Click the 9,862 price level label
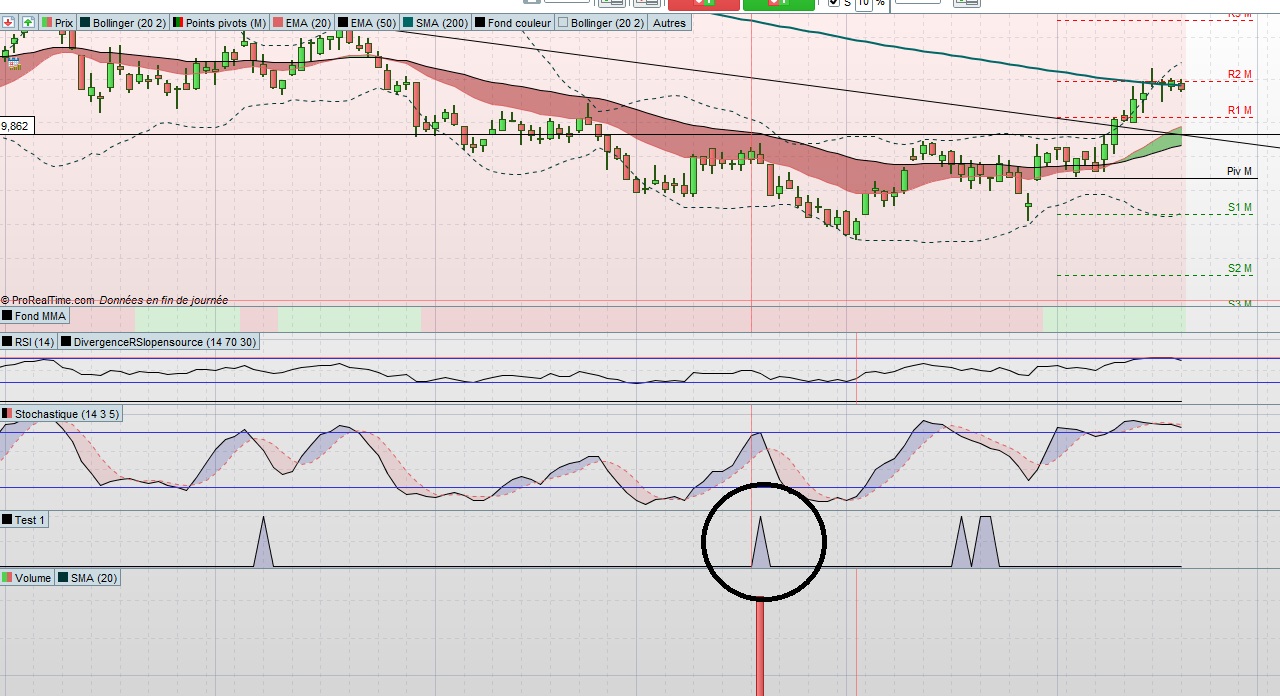The height and width of the screenshot is (696, 1280). tap(15, 126)
